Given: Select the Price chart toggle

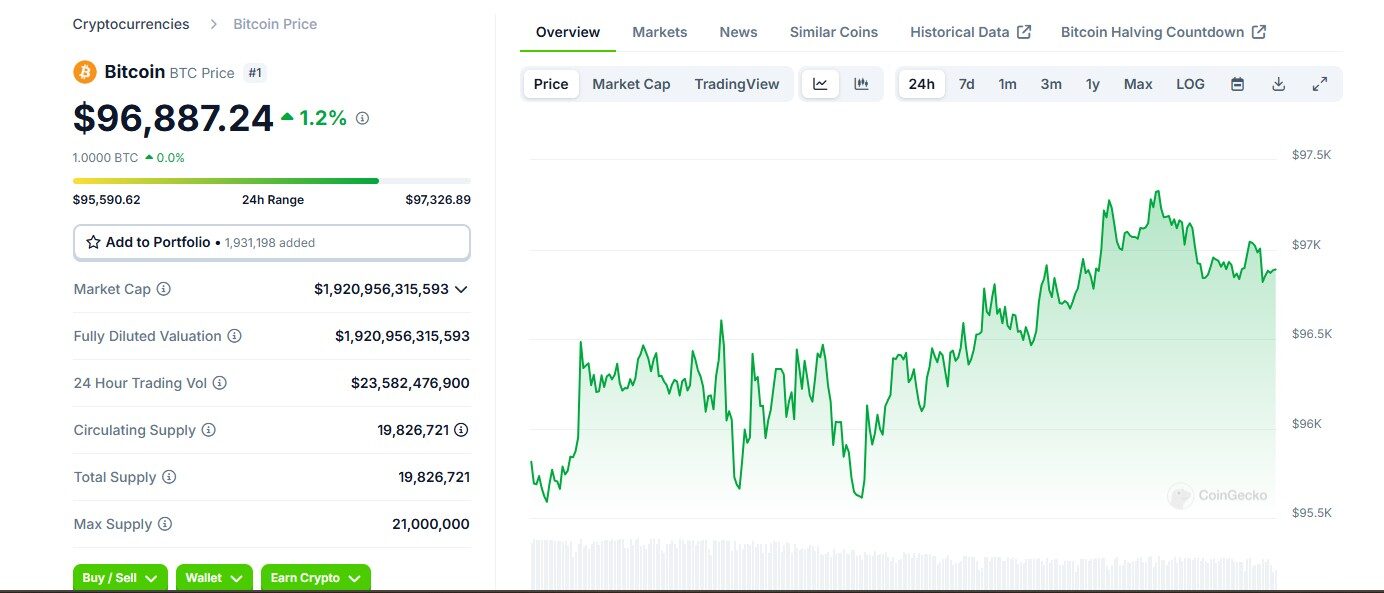Looking at the screenshot, I should click(551, 84).
